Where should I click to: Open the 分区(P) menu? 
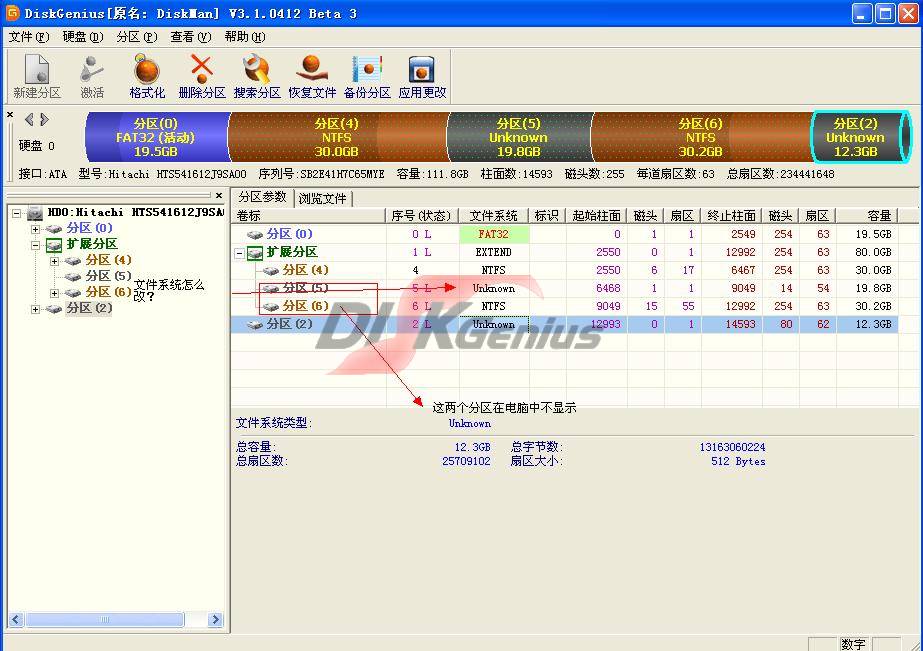[x=137, y=37]
